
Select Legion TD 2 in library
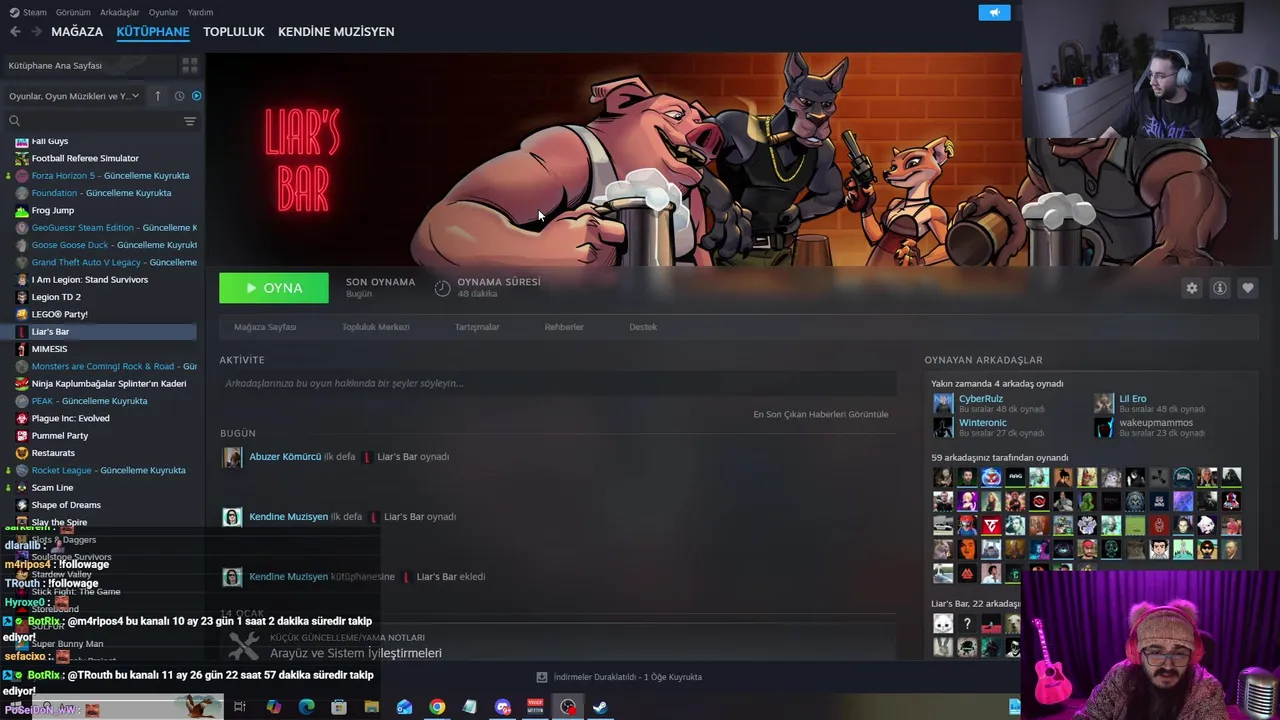click(56, 297)
